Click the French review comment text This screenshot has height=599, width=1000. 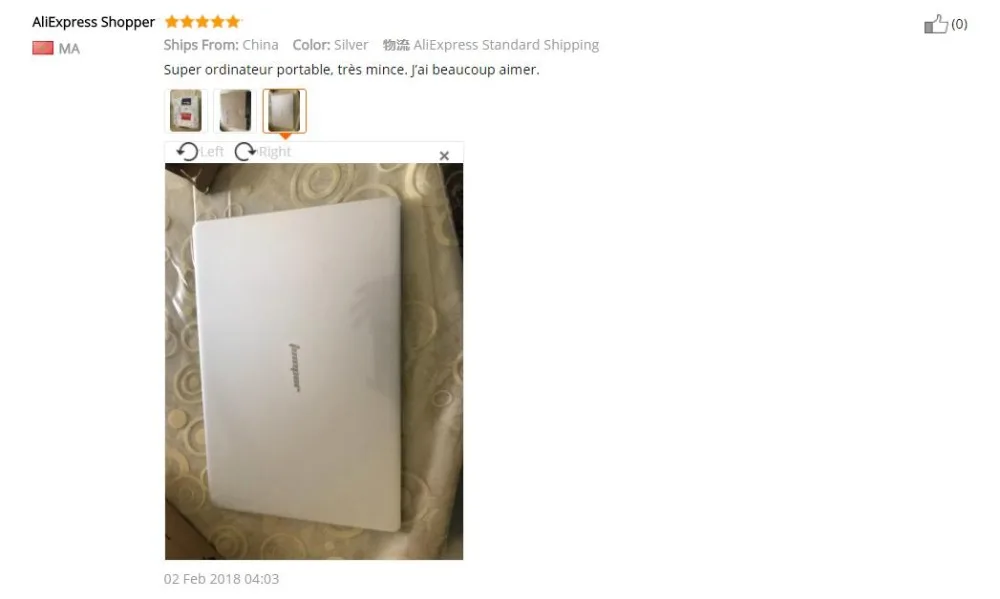coord(351,70)
